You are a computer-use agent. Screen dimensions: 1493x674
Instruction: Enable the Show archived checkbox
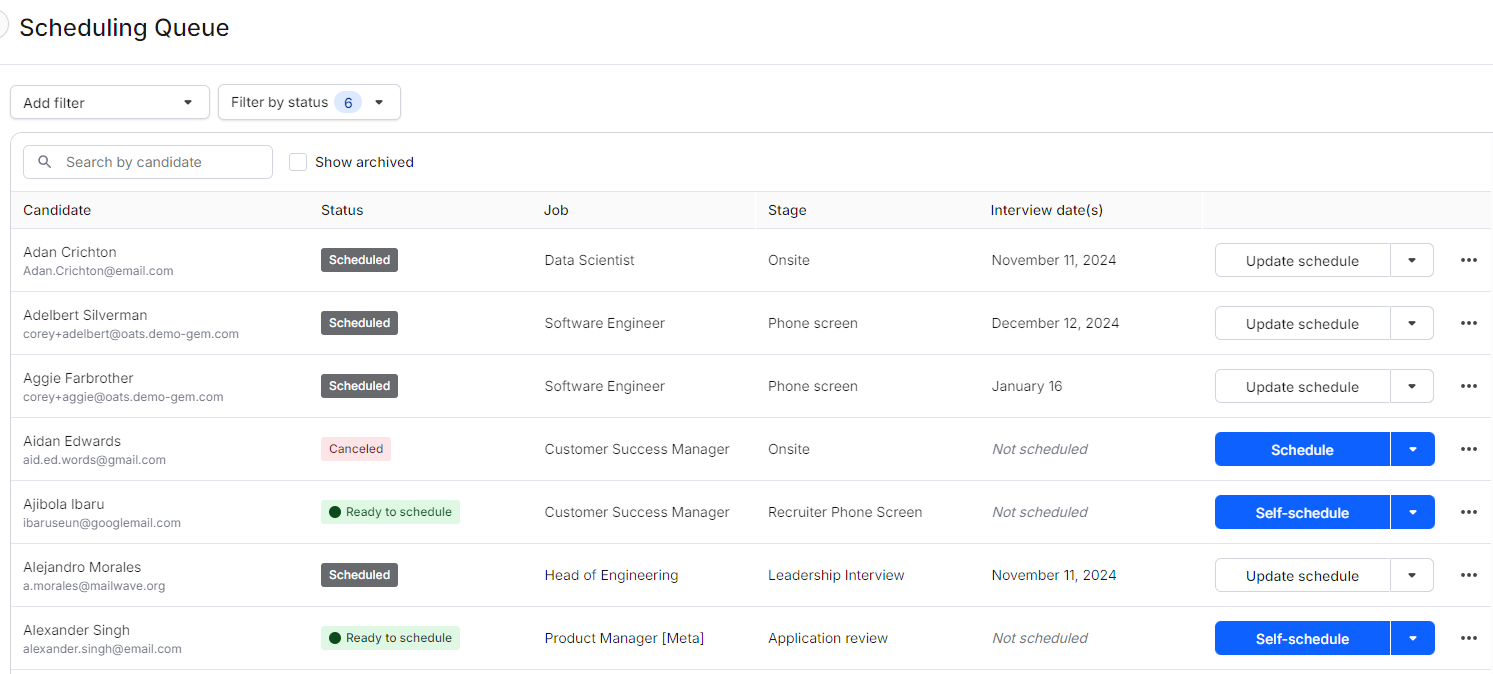297,161
